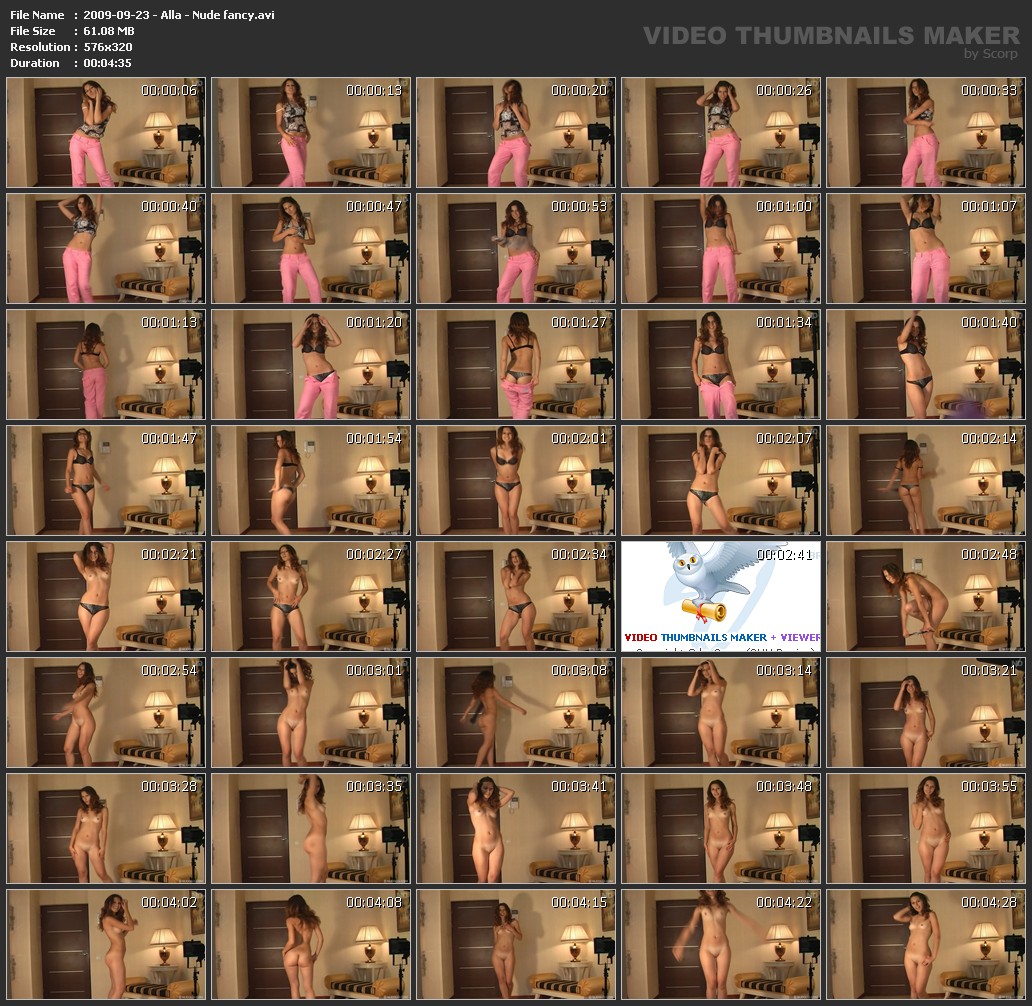1032x1006 pixels.
Task: Click the thumbnail at timestamp 00:00:06
Action: tap(105, 133)
